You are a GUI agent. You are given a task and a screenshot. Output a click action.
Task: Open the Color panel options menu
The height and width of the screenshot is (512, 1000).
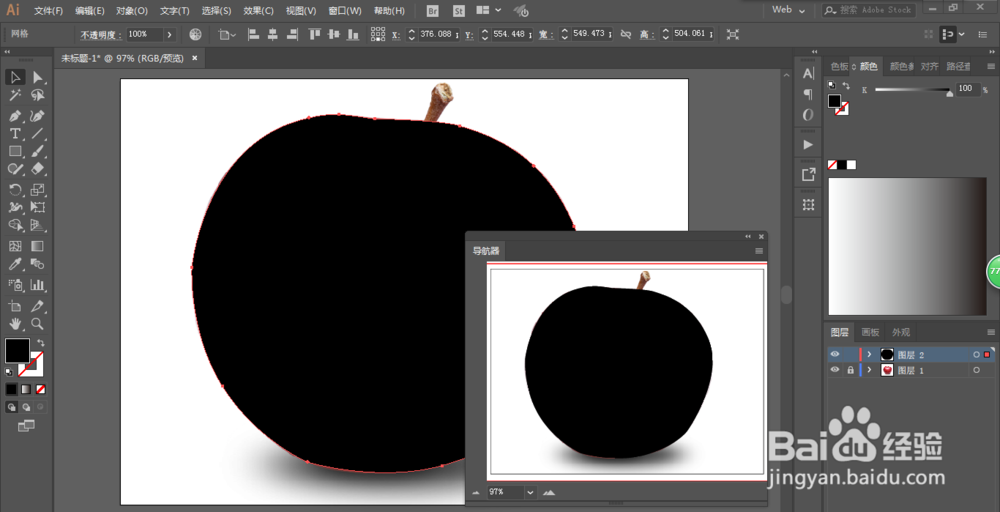pyautogui.click(x=990, y=66)
